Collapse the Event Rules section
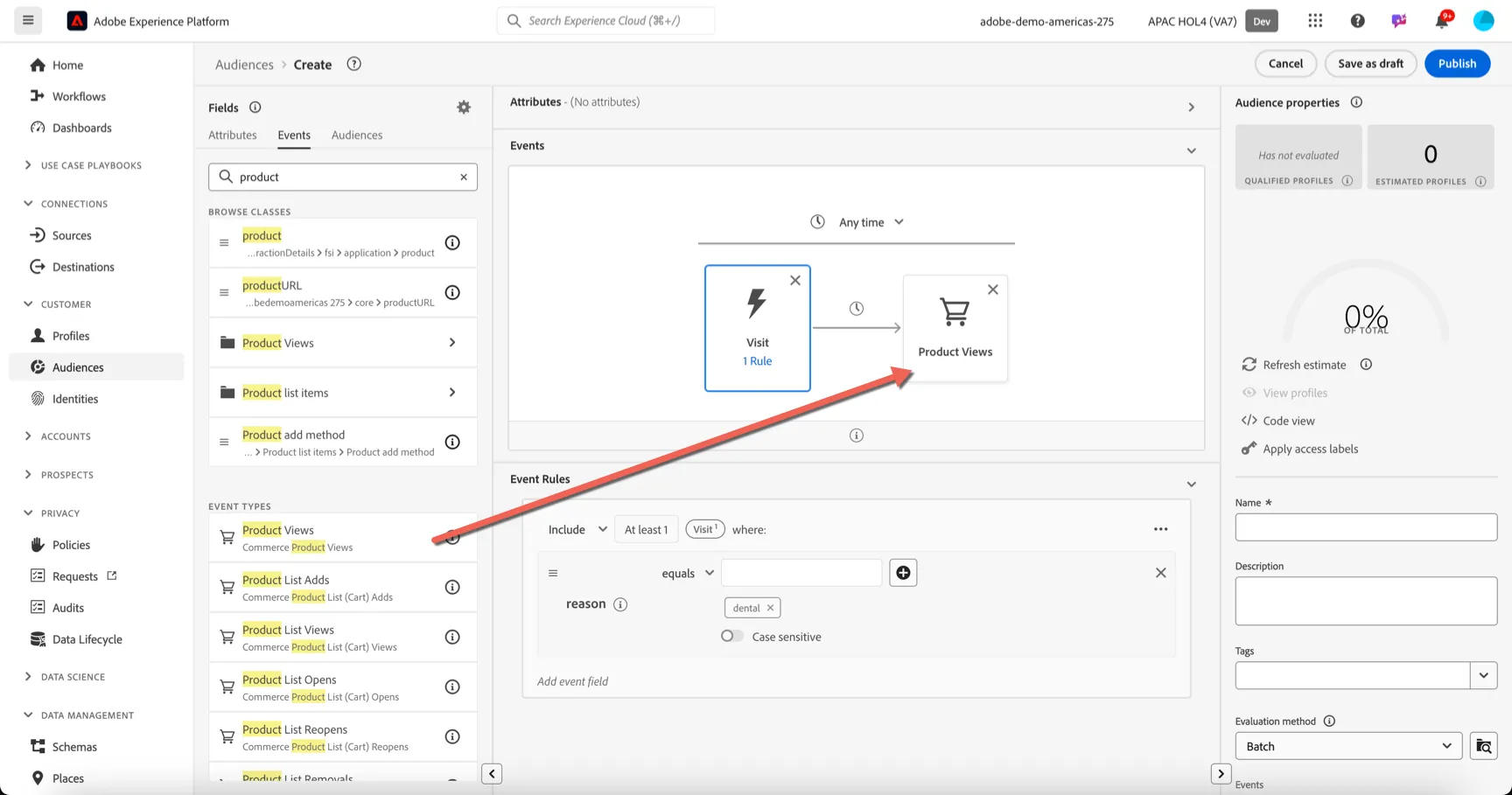1512x795 pixels. (1191, 485)
